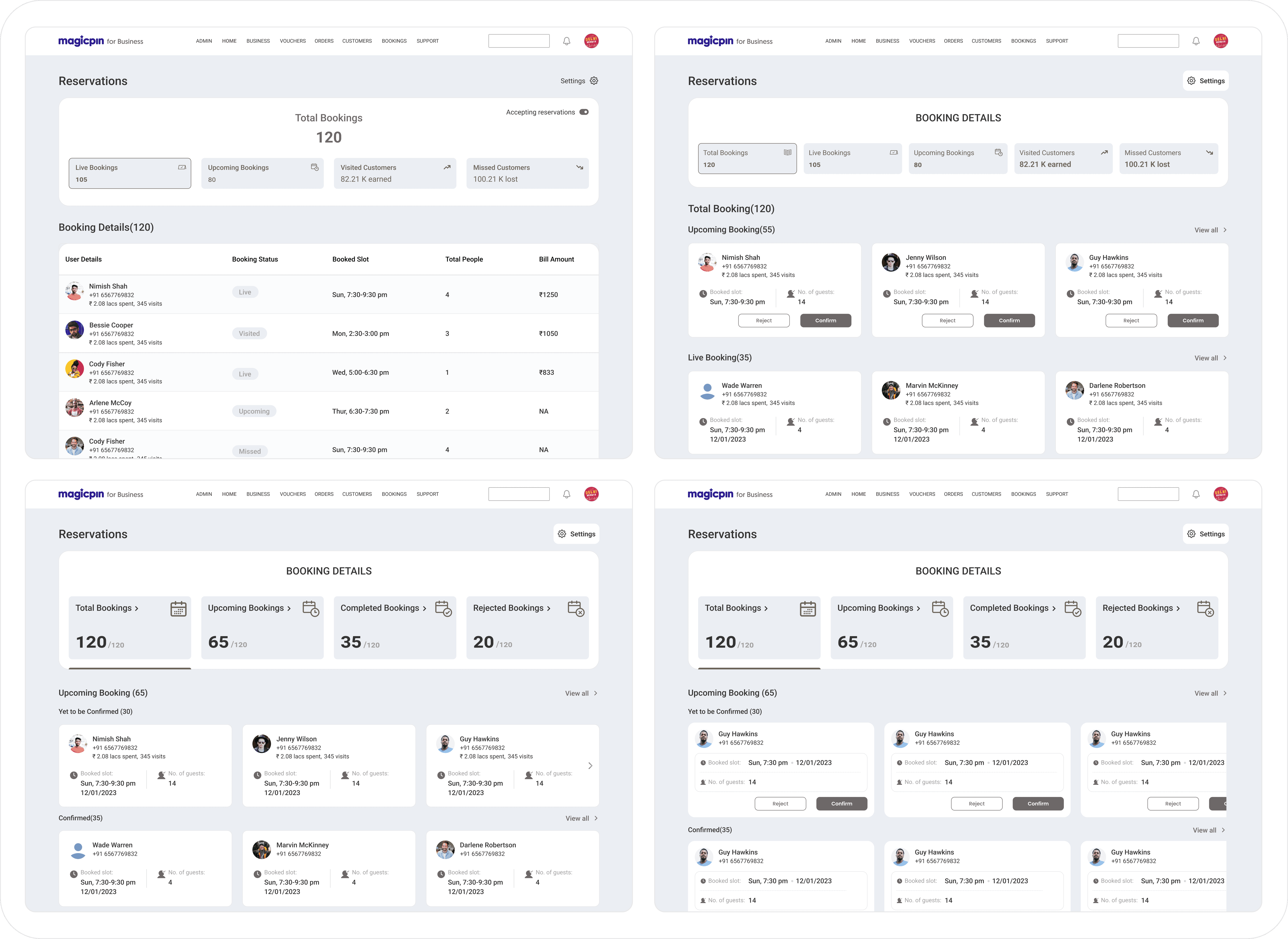This screenshot has height=939, width=1288.
Task: Open Arlene McCoy's profile avatar
Action: (x=75, y=408)
